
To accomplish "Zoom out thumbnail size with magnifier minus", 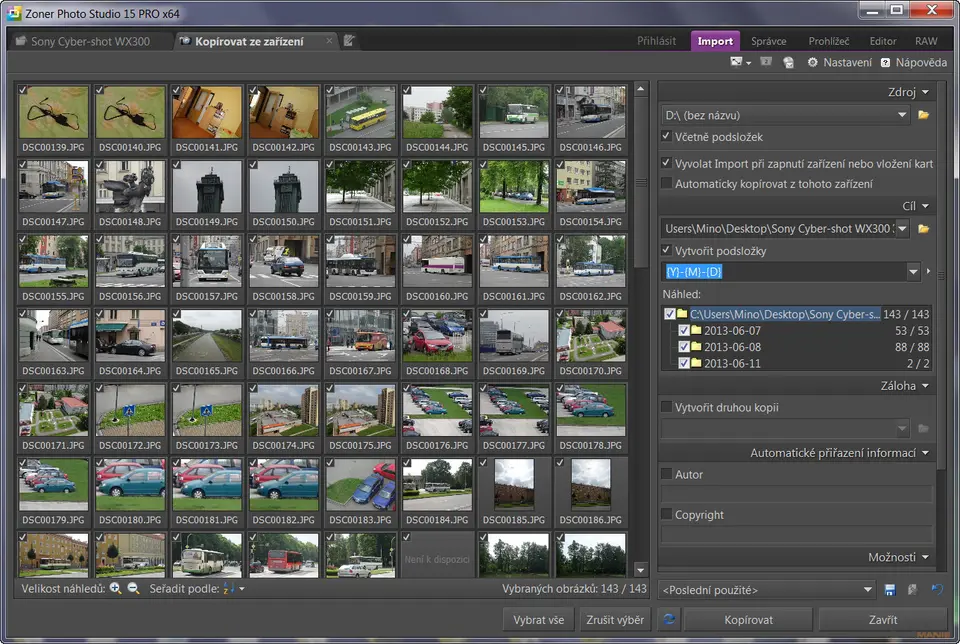I will (133, 589).
